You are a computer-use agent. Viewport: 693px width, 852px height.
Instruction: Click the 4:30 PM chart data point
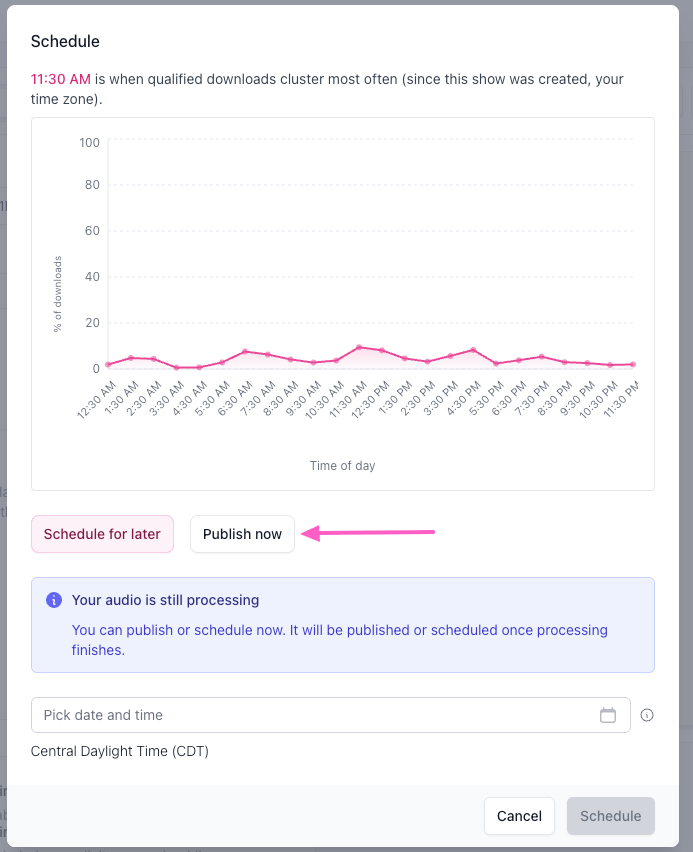(x=473, y=350)
